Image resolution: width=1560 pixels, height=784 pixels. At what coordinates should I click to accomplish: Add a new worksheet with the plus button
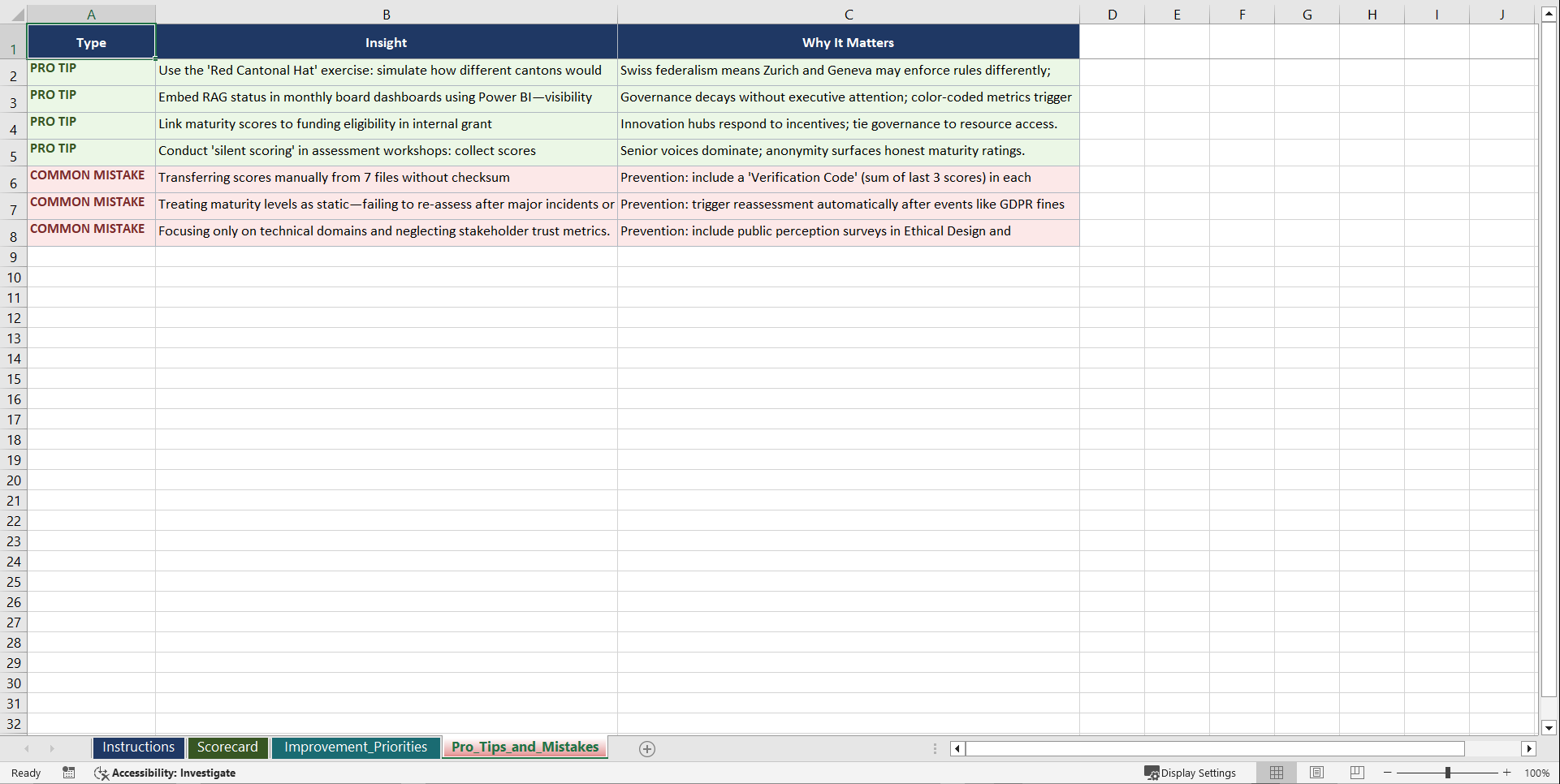tap(647, 748)
